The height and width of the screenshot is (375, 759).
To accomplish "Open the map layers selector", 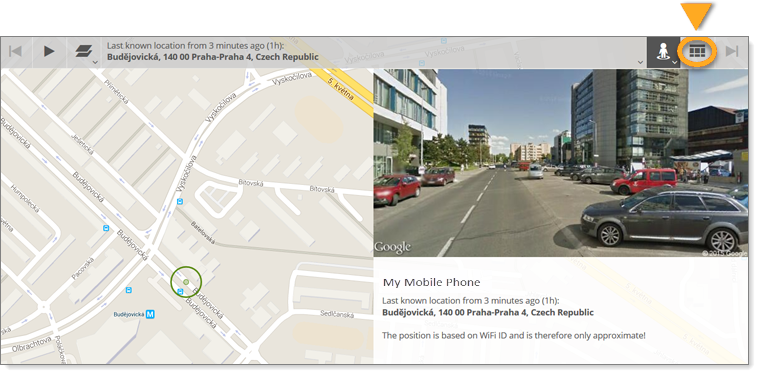I will (84, 51).
